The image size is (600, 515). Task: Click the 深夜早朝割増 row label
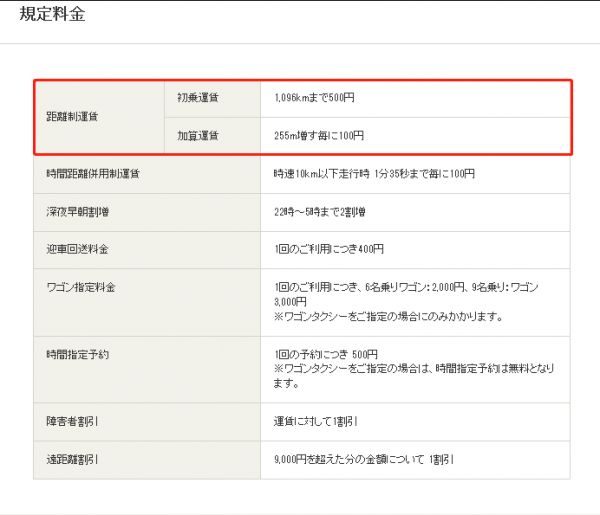point(79,211)
